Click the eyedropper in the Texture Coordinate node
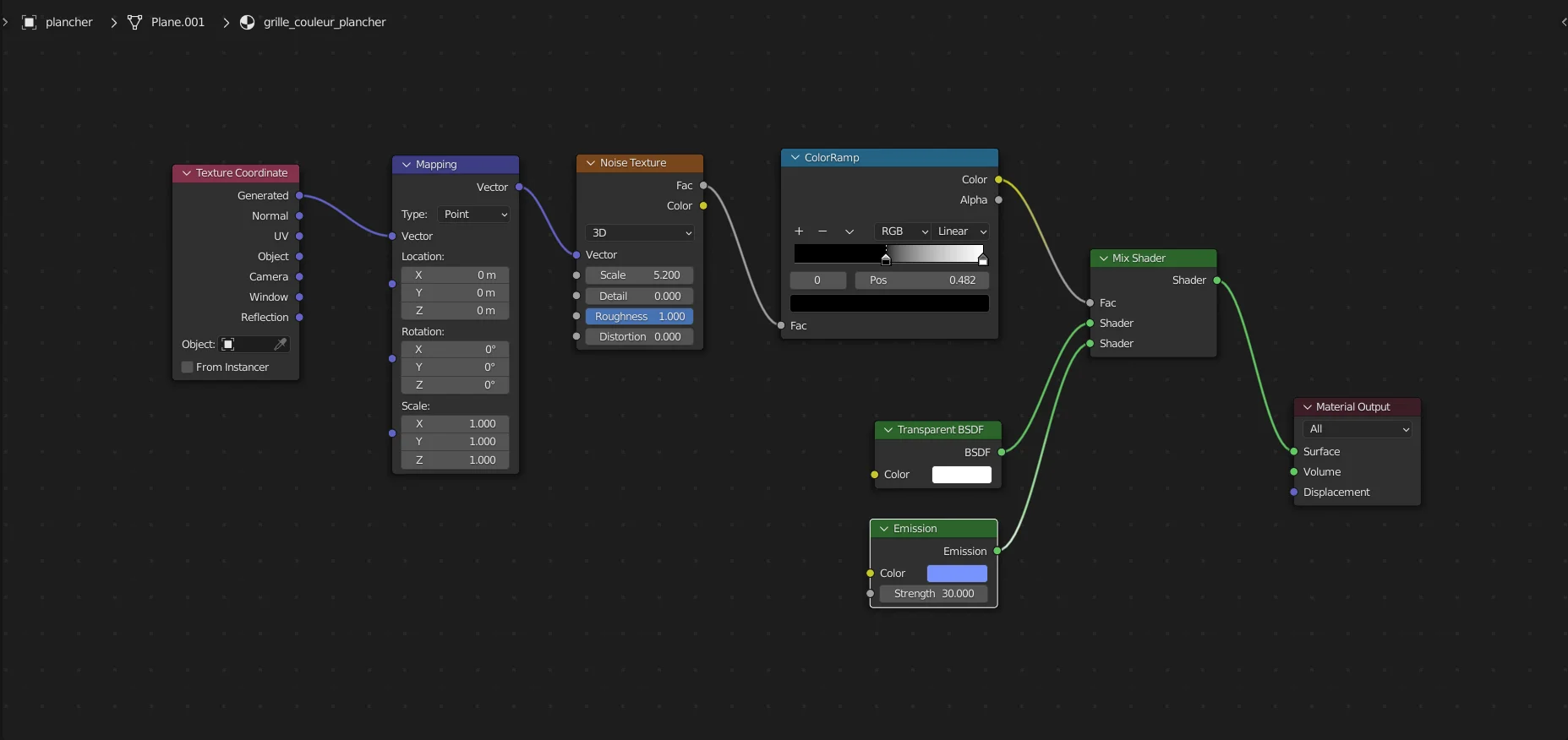 click(280, 345)
